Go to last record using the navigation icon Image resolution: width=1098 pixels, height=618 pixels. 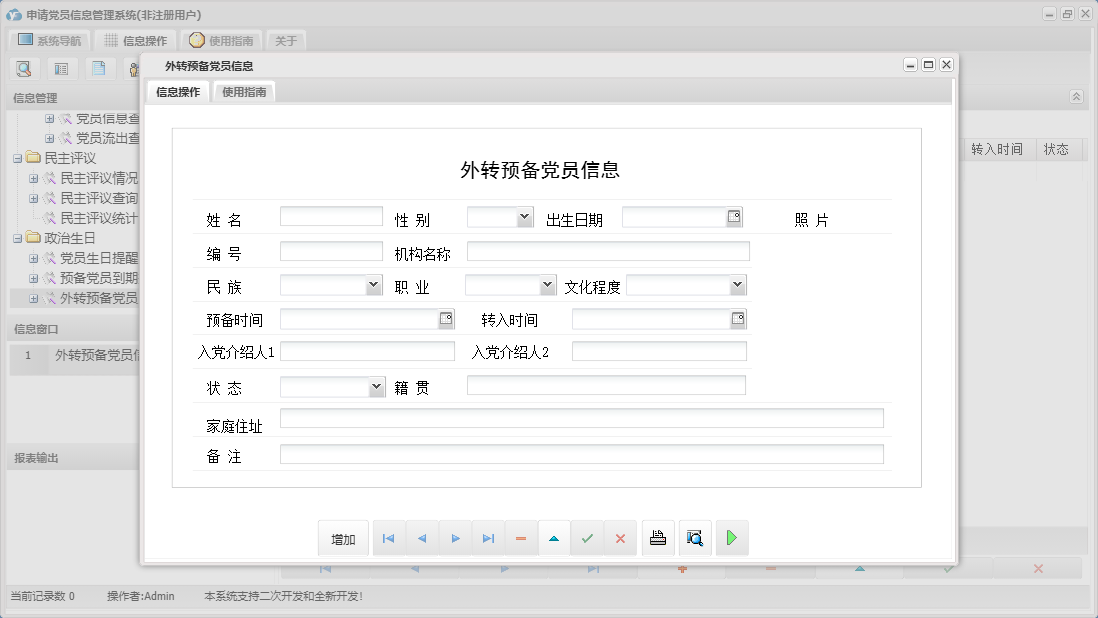point(488,538)
